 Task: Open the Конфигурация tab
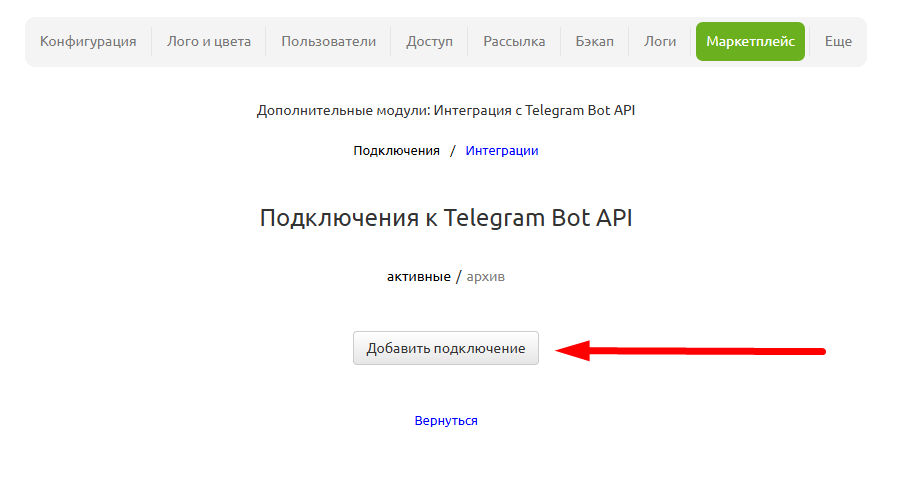point(88,42)
